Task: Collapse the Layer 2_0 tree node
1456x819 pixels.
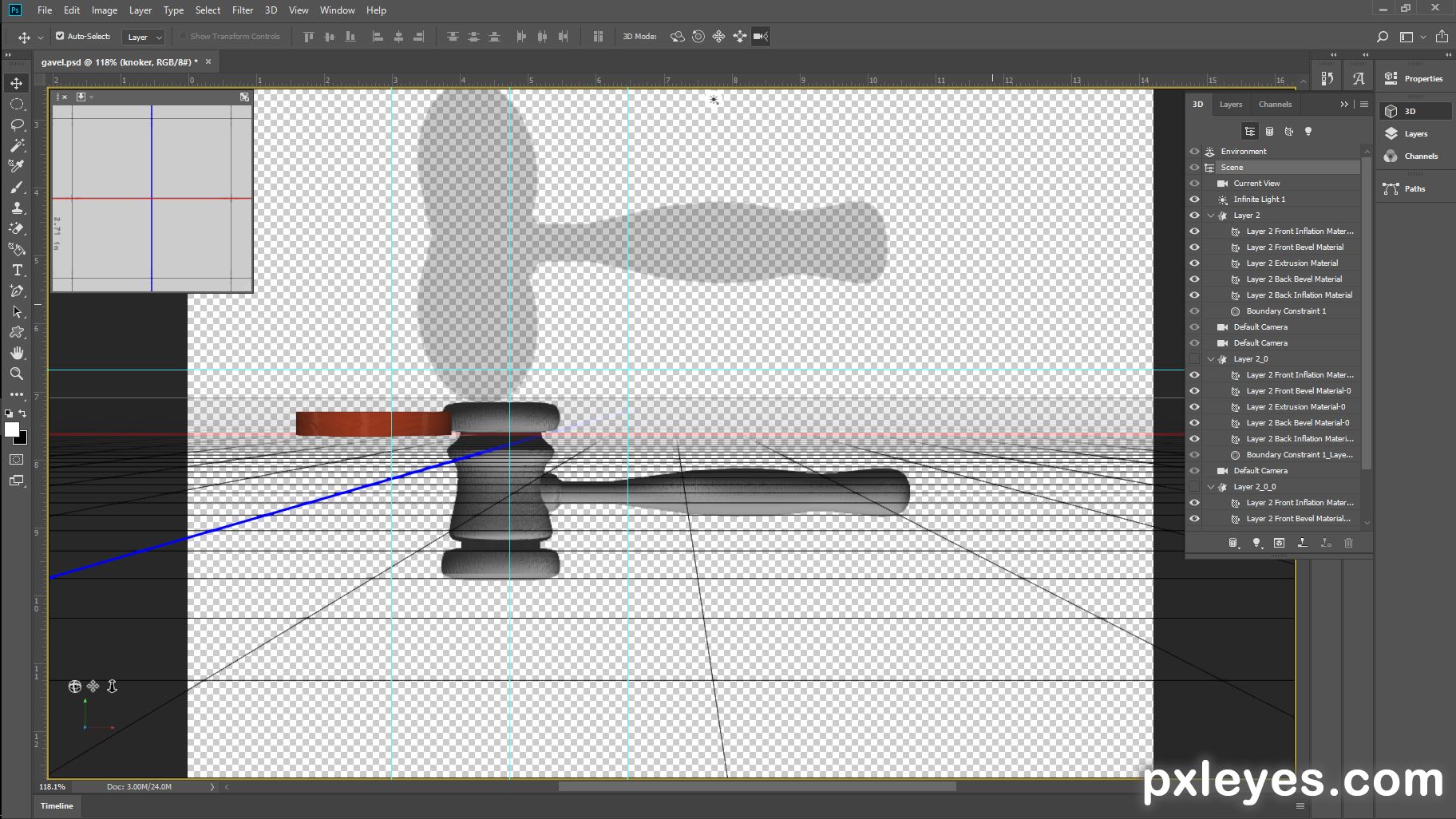Action: [x=1211, y=359]
